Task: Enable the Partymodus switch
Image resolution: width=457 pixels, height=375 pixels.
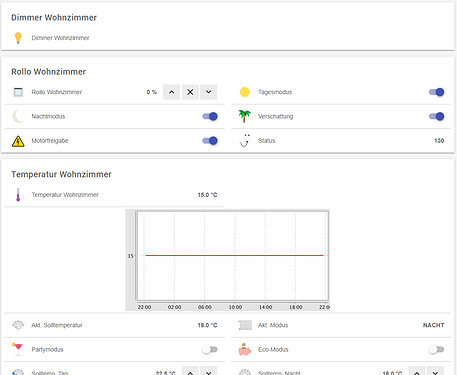Action: [210, 349]
